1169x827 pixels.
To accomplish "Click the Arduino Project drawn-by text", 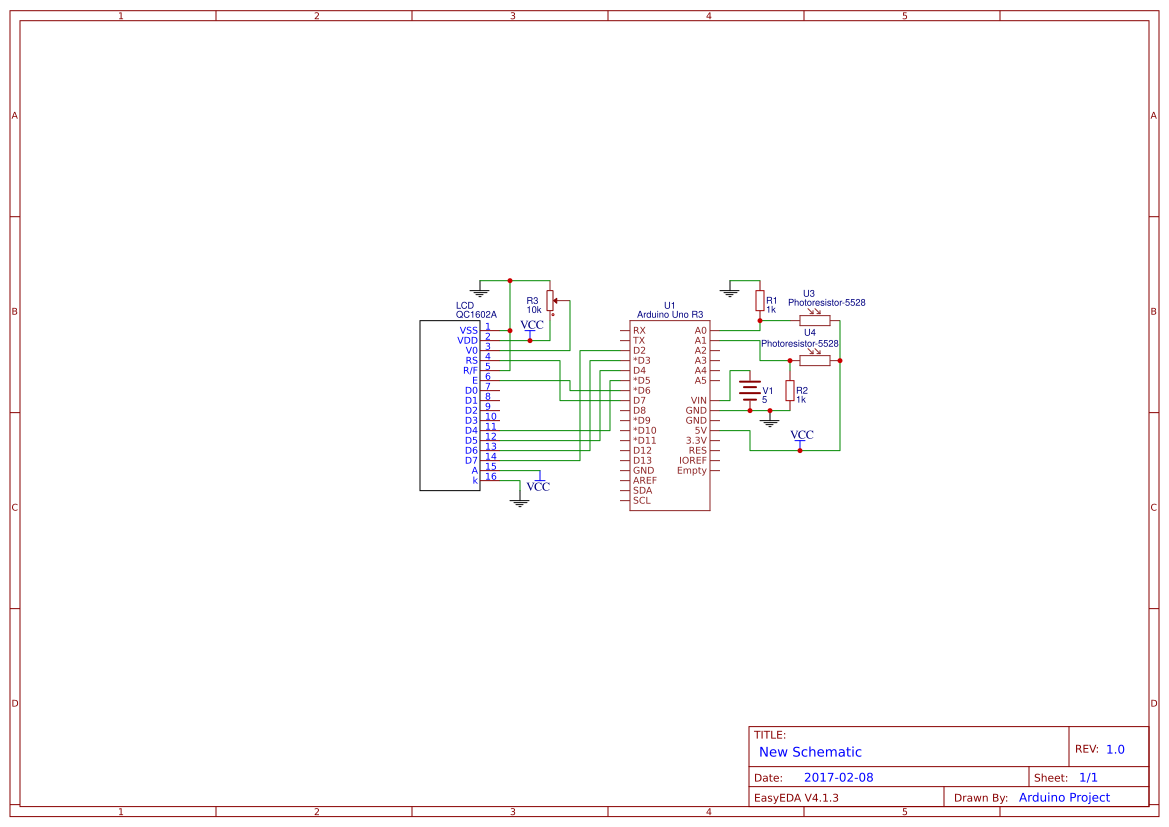I will coord(1065,797).
